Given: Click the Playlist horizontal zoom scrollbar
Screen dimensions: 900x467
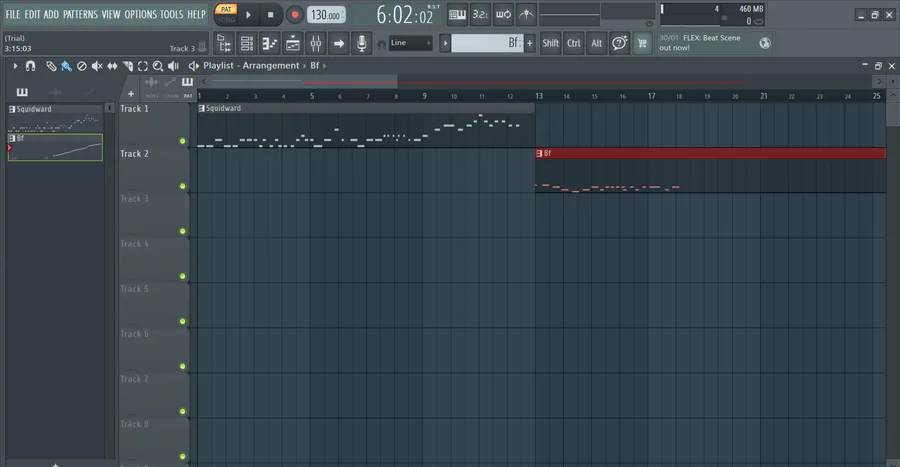Looking at the screenshot, I should [303, 82].
